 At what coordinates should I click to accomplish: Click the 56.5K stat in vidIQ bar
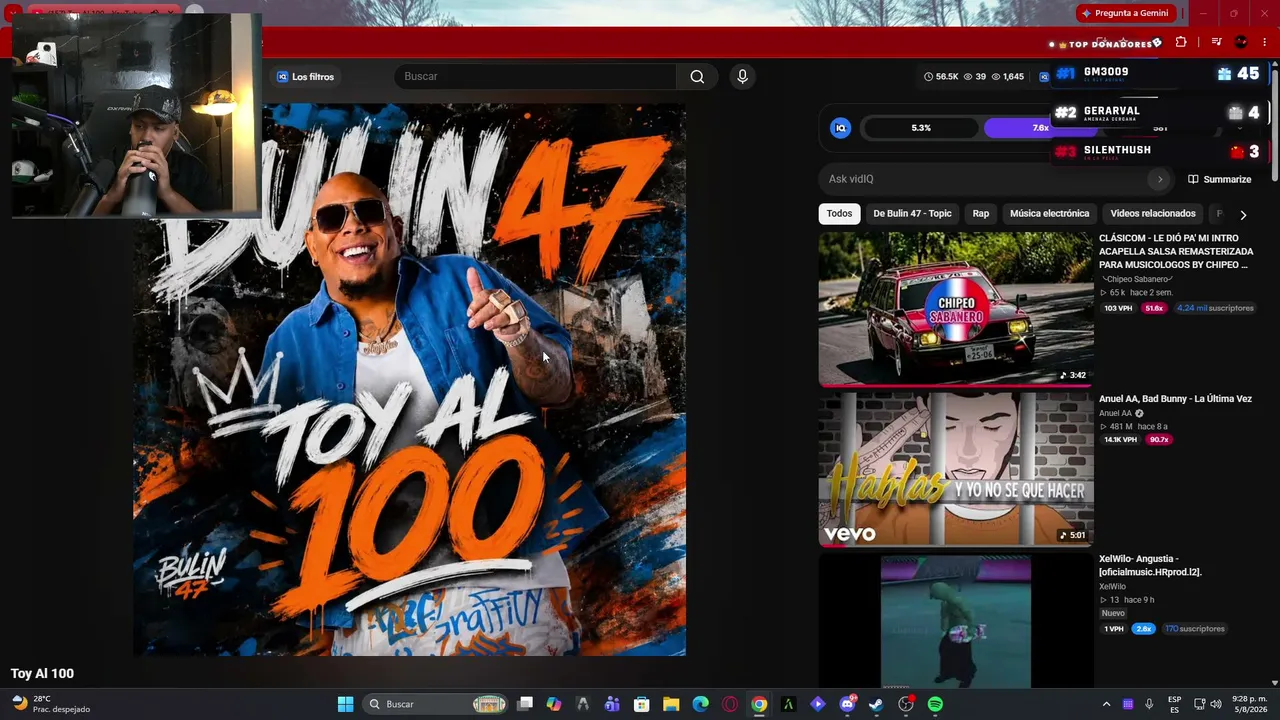click(941, 77)
